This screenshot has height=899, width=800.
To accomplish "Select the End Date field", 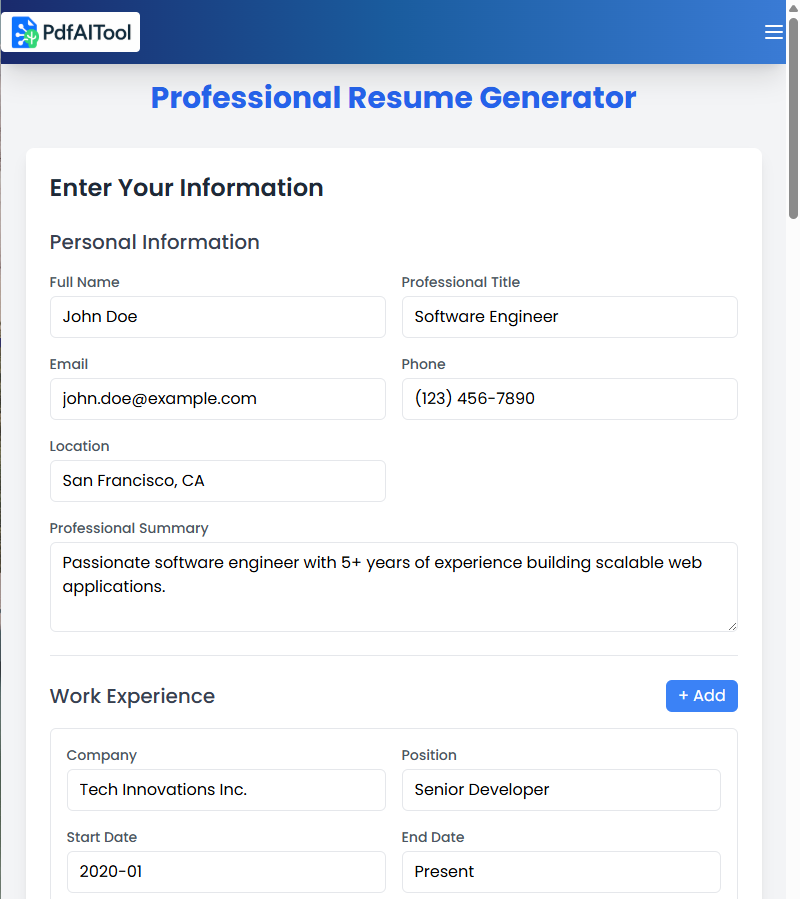I will point(560,872).
